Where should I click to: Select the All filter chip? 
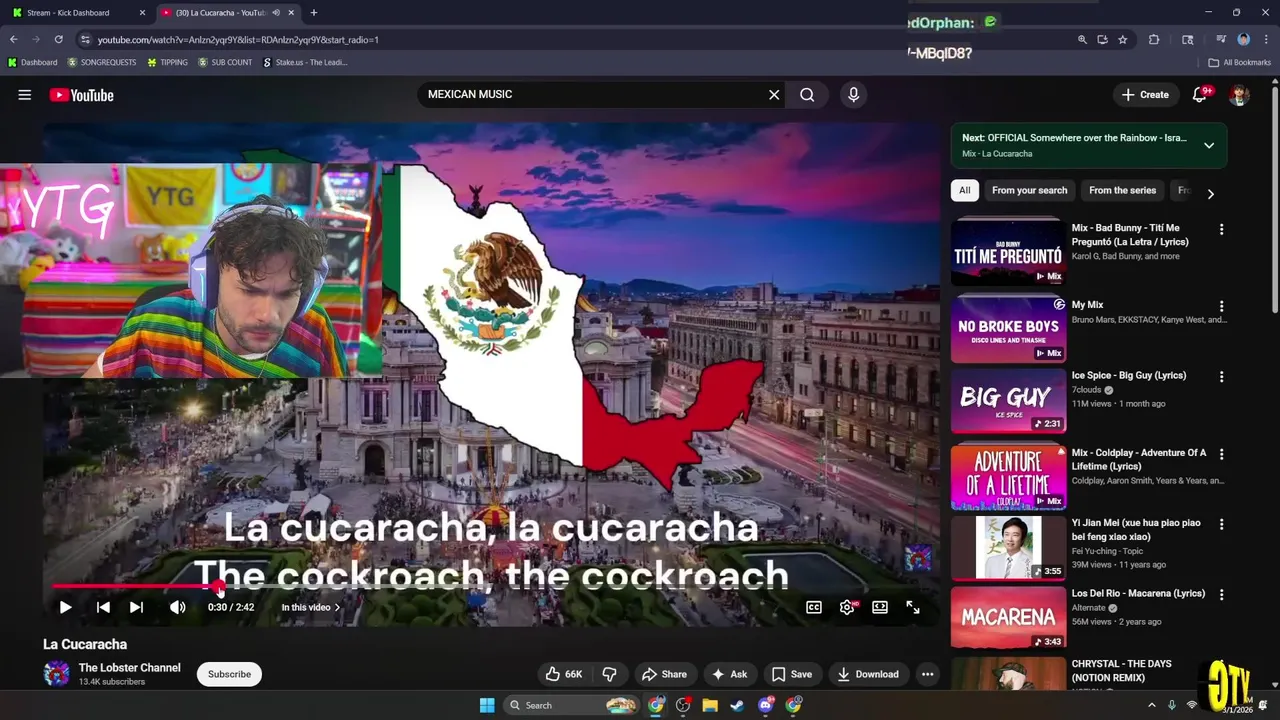pos(964,190)
